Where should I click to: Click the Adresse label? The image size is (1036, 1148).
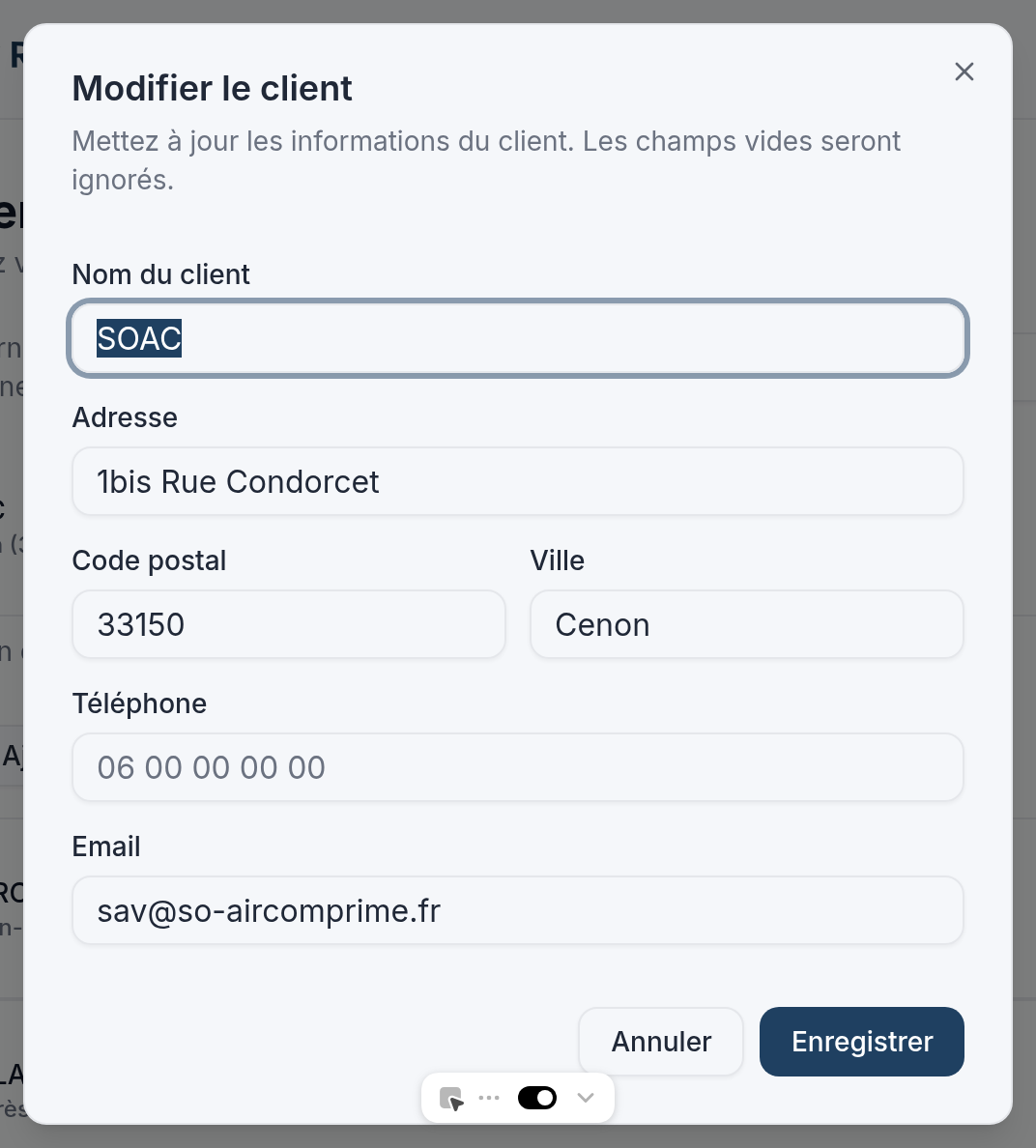point(125,417)
